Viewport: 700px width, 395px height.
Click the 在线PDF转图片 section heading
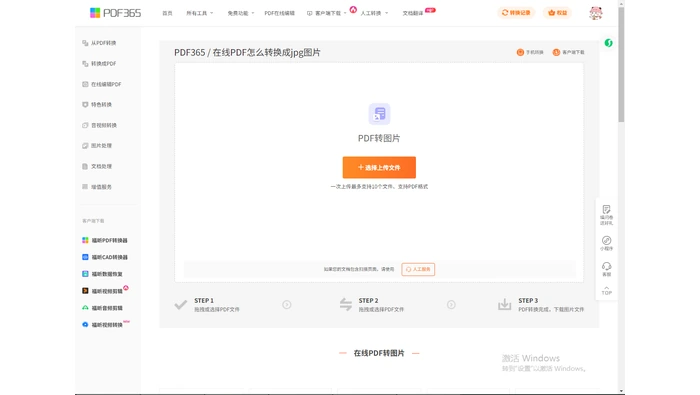pyautogui.click(x=379, y=353)
